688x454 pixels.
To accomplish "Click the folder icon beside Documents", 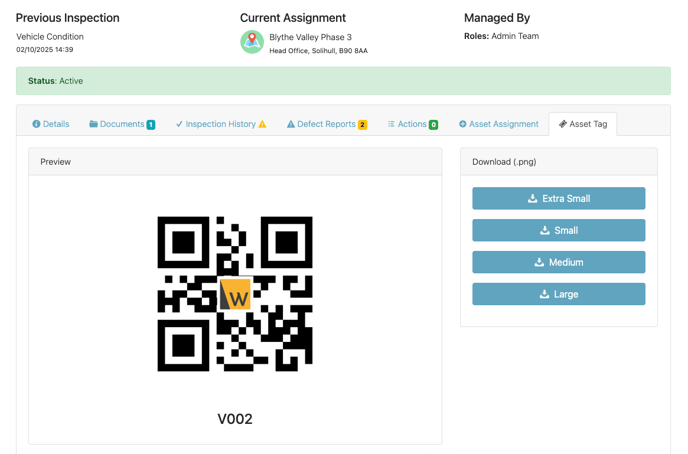I will (93, 124).
